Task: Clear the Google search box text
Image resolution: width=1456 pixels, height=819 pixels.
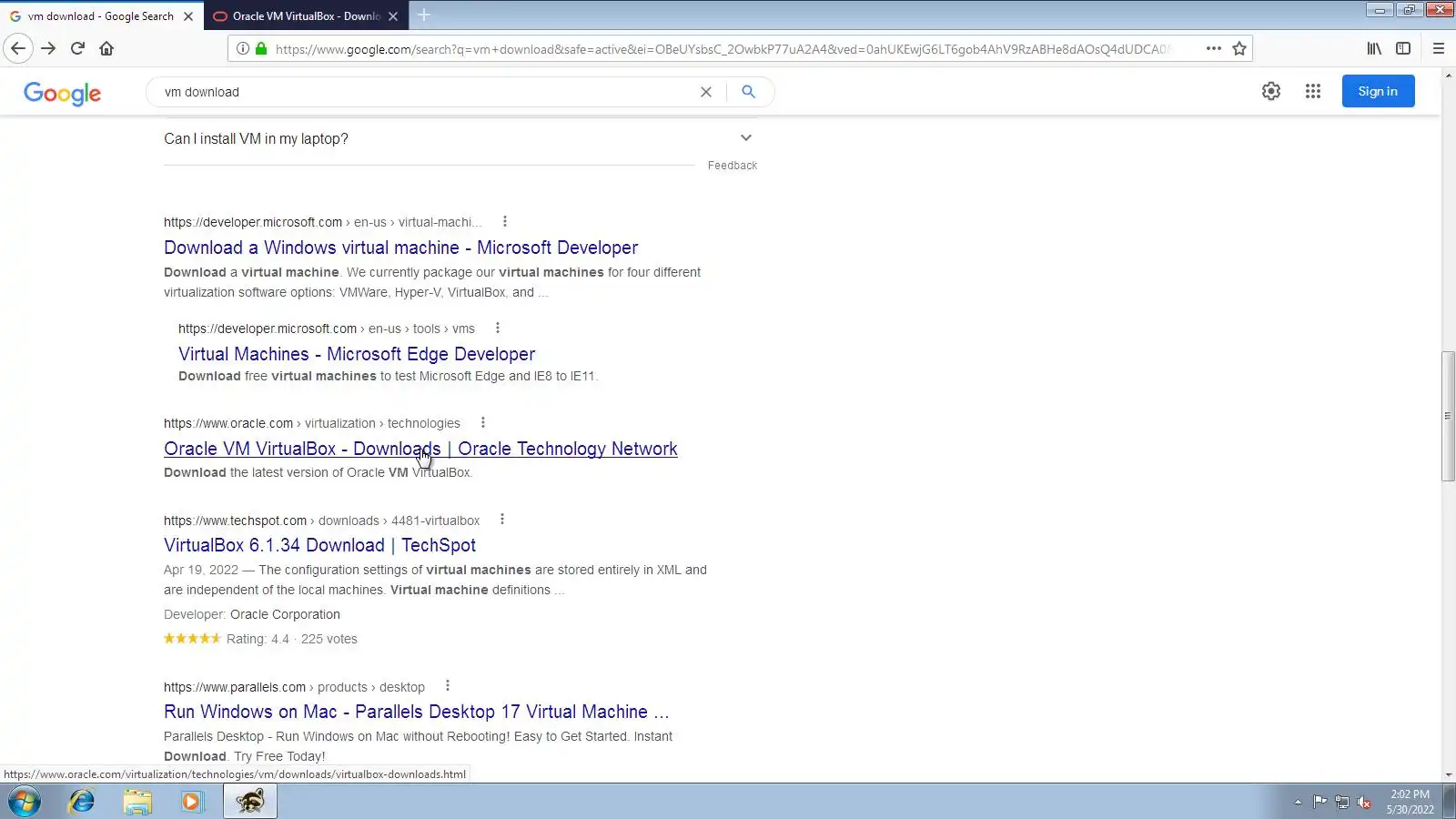Action: pyautogui.click(x=705, y=92)
